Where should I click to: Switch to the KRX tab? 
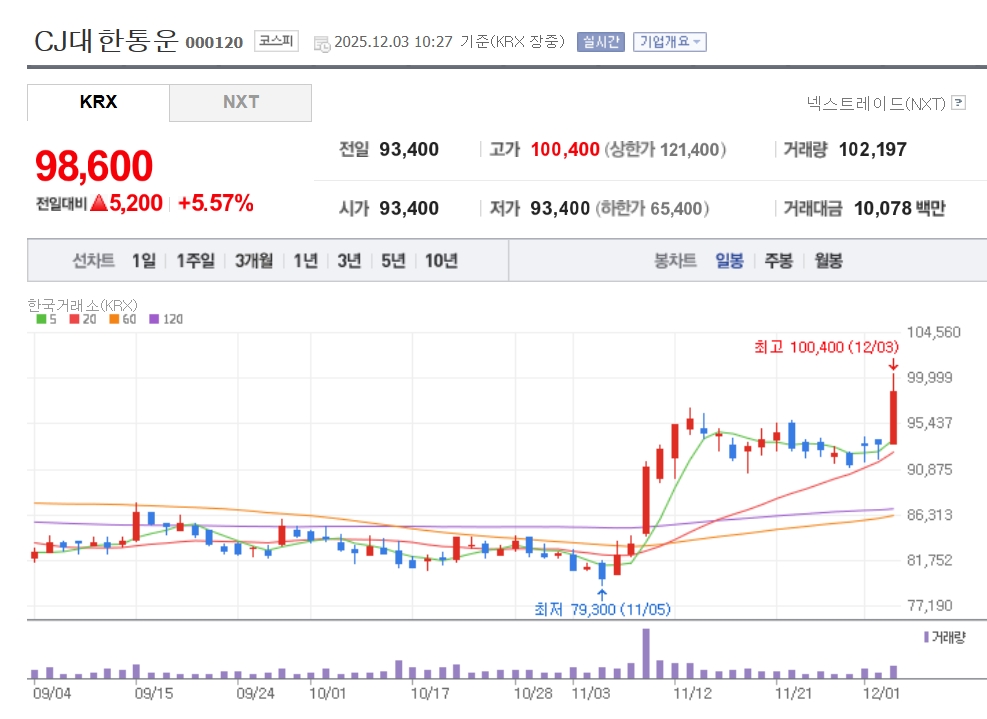click(x=98, y=102)
